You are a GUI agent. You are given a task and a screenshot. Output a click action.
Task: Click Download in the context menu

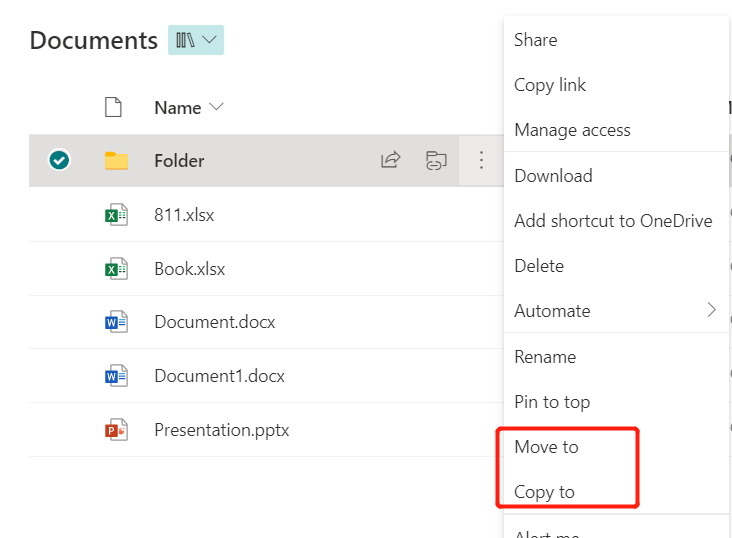pyautogui.click(x=553, y=176)
